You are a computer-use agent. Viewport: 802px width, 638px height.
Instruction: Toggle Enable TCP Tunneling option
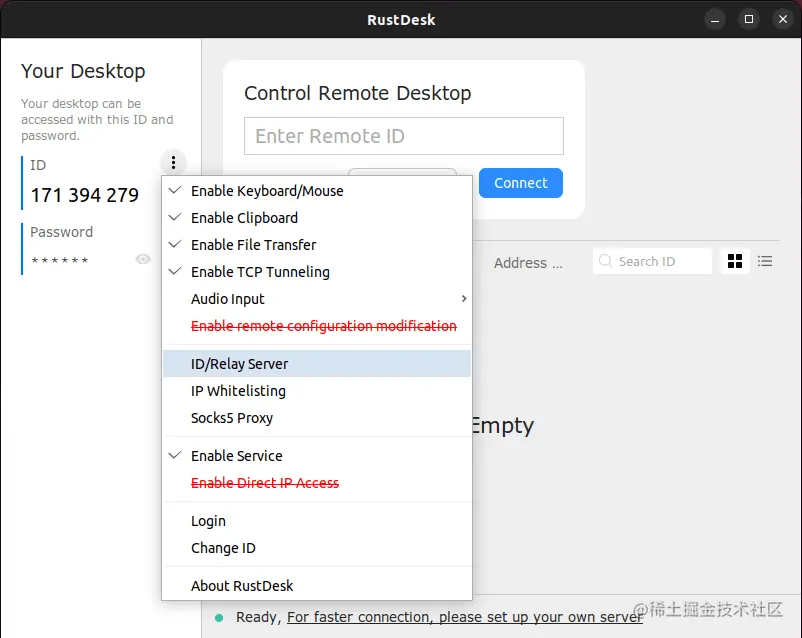[x=317, y=272]
